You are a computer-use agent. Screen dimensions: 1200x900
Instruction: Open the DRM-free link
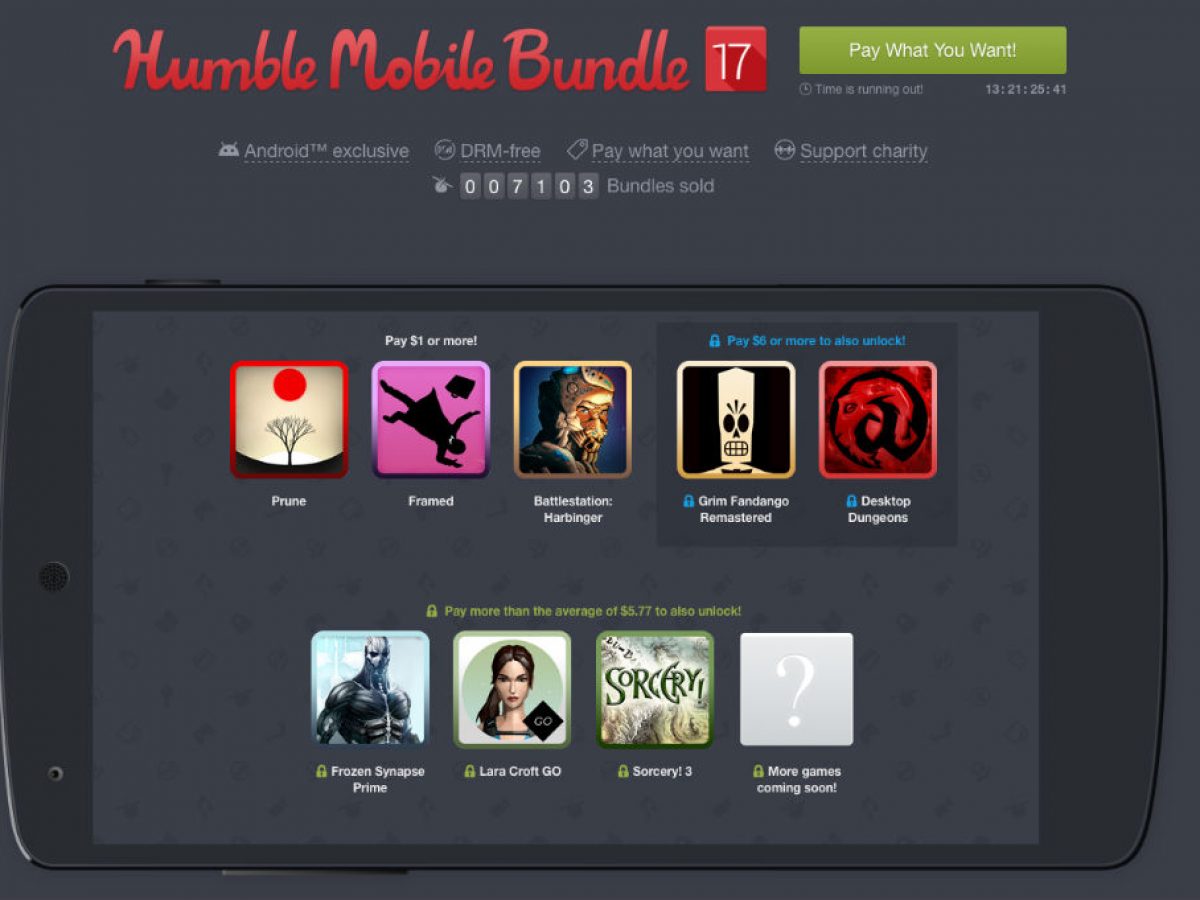click(x=500, y=151)
